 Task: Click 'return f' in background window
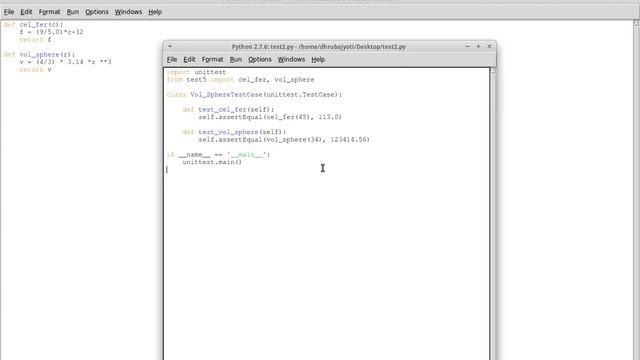coord(35,40)
